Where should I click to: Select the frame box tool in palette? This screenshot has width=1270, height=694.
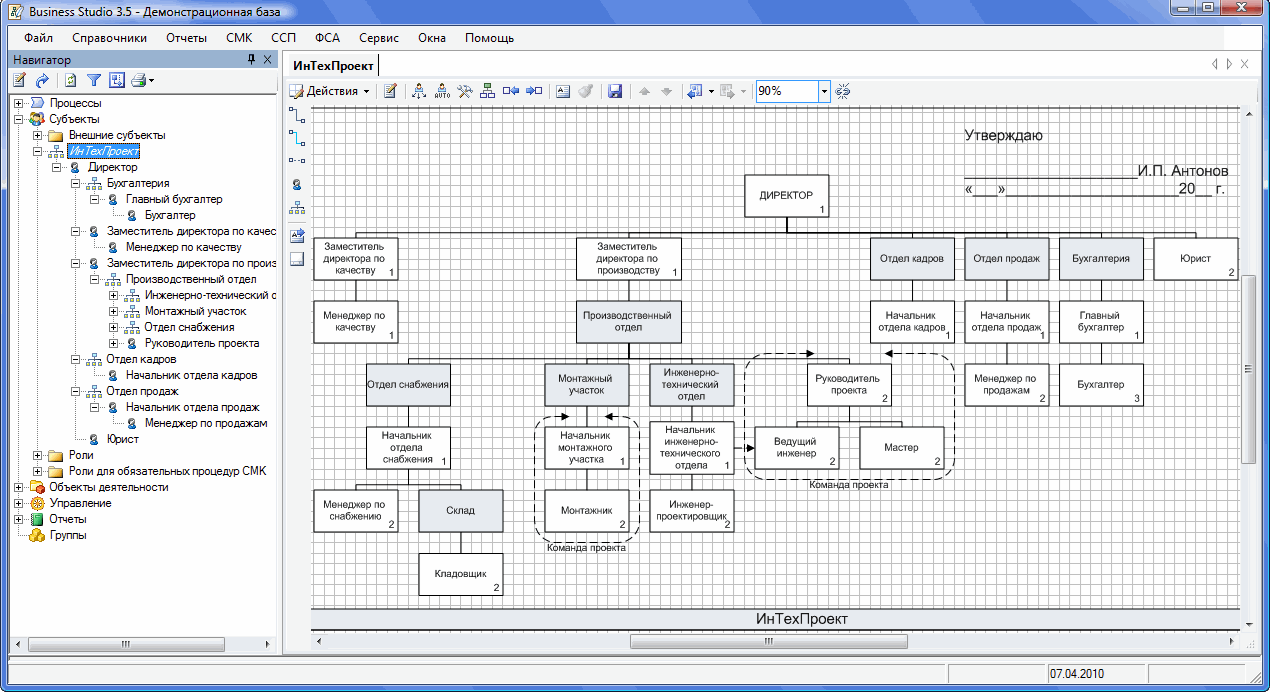[297, 259]
